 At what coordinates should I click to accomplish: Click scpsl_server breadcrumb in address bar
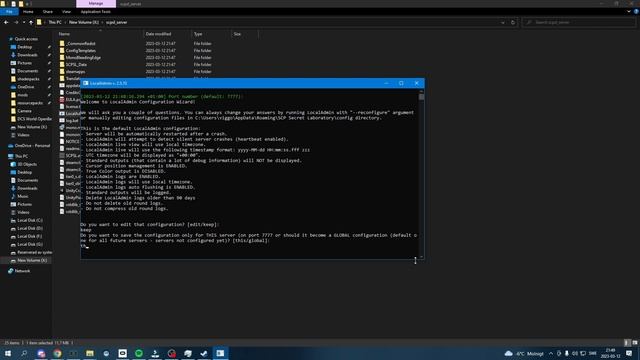(x=116, y=22)
